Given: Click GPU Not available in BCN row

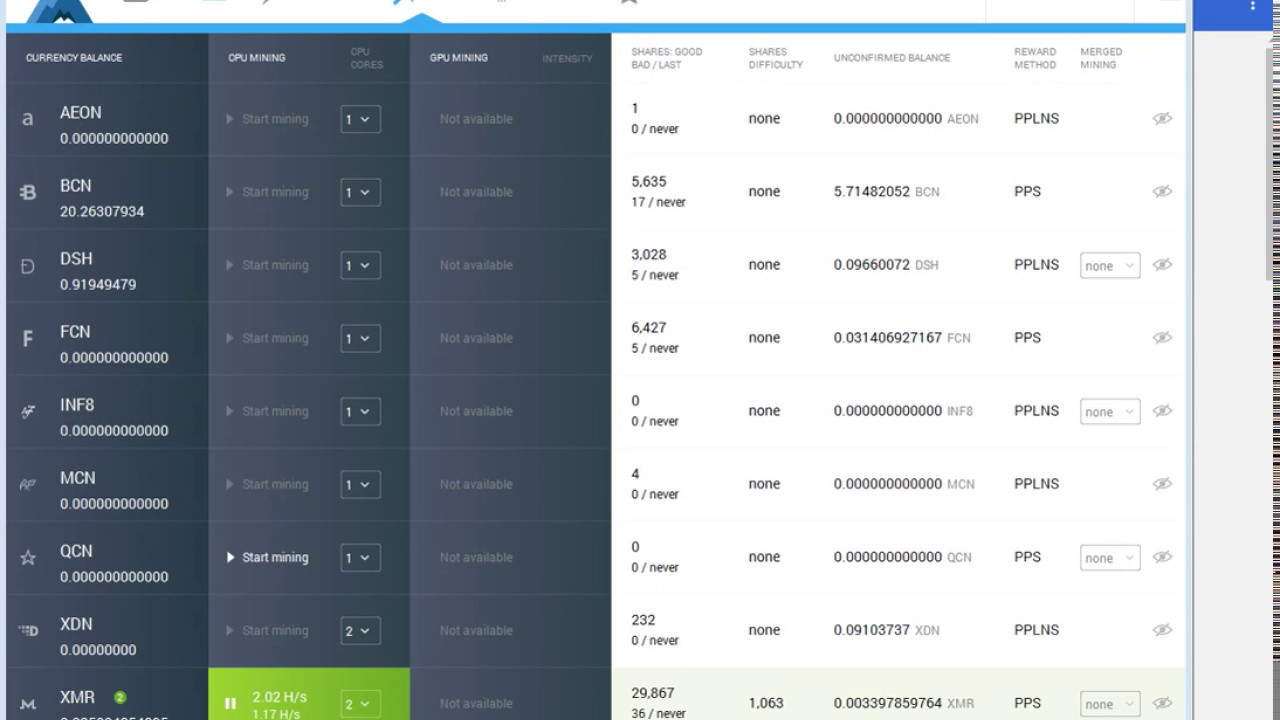Looking at the screenshot, I should [476, 192].
